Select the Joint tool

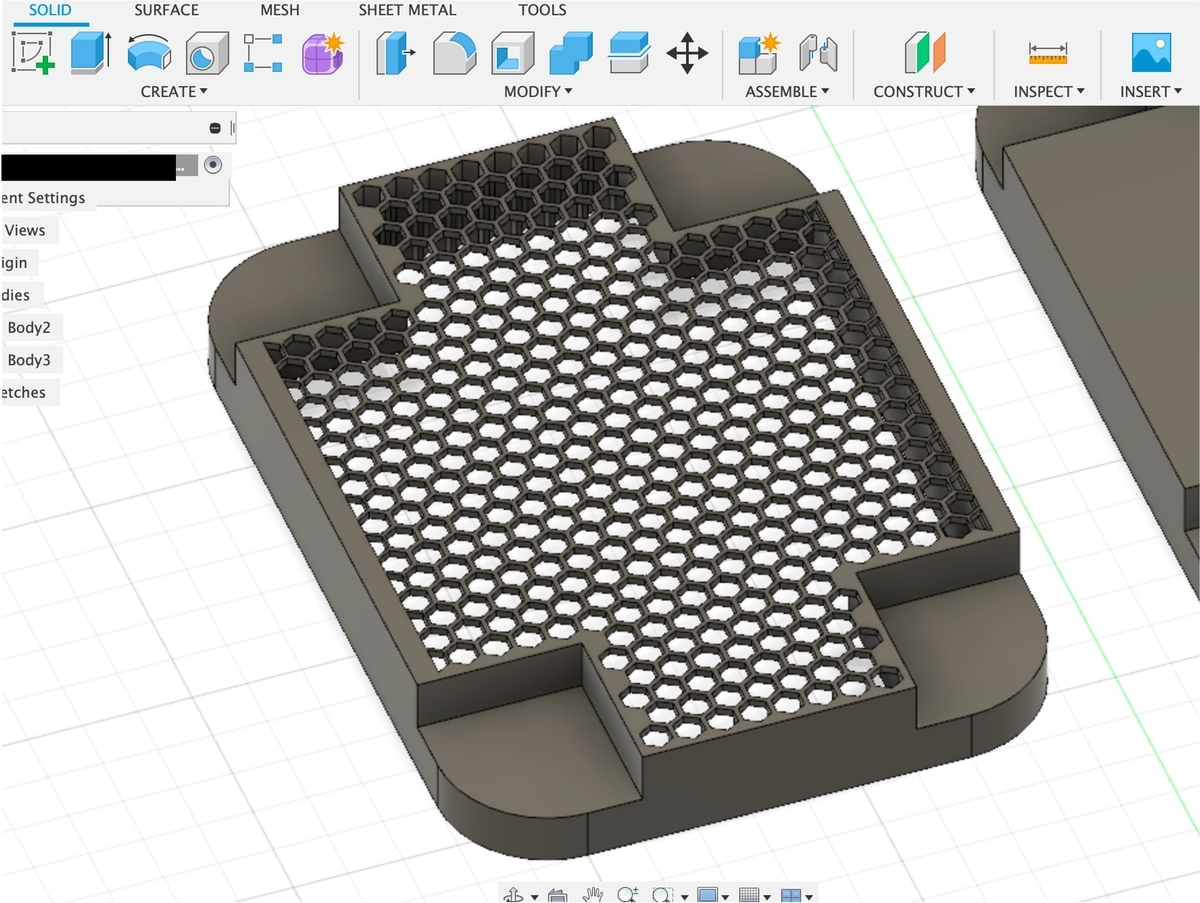[x=817, y=52]
